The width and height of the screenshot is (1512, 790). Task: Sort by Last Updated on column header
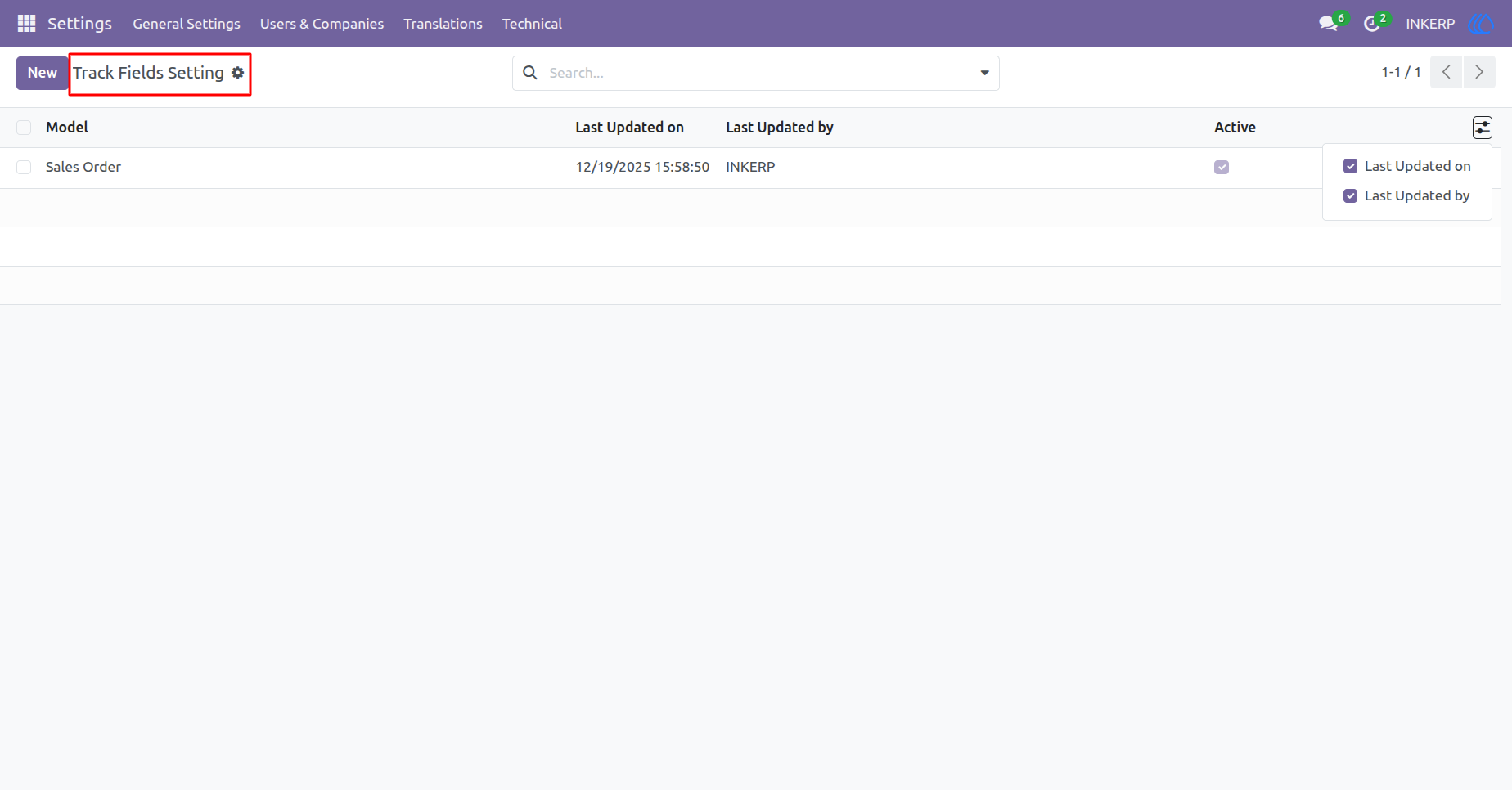[629, 128]
